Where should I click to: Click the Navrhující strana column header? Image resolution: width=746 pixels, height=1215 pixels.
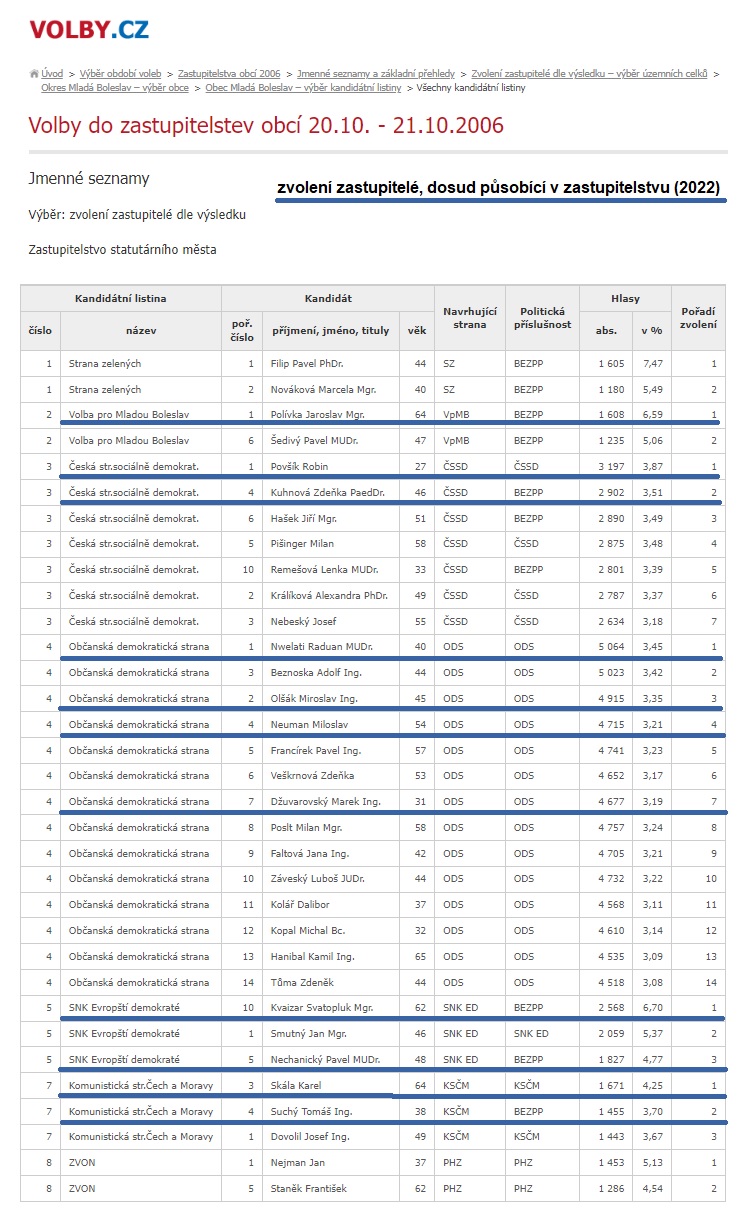point(469,317)
